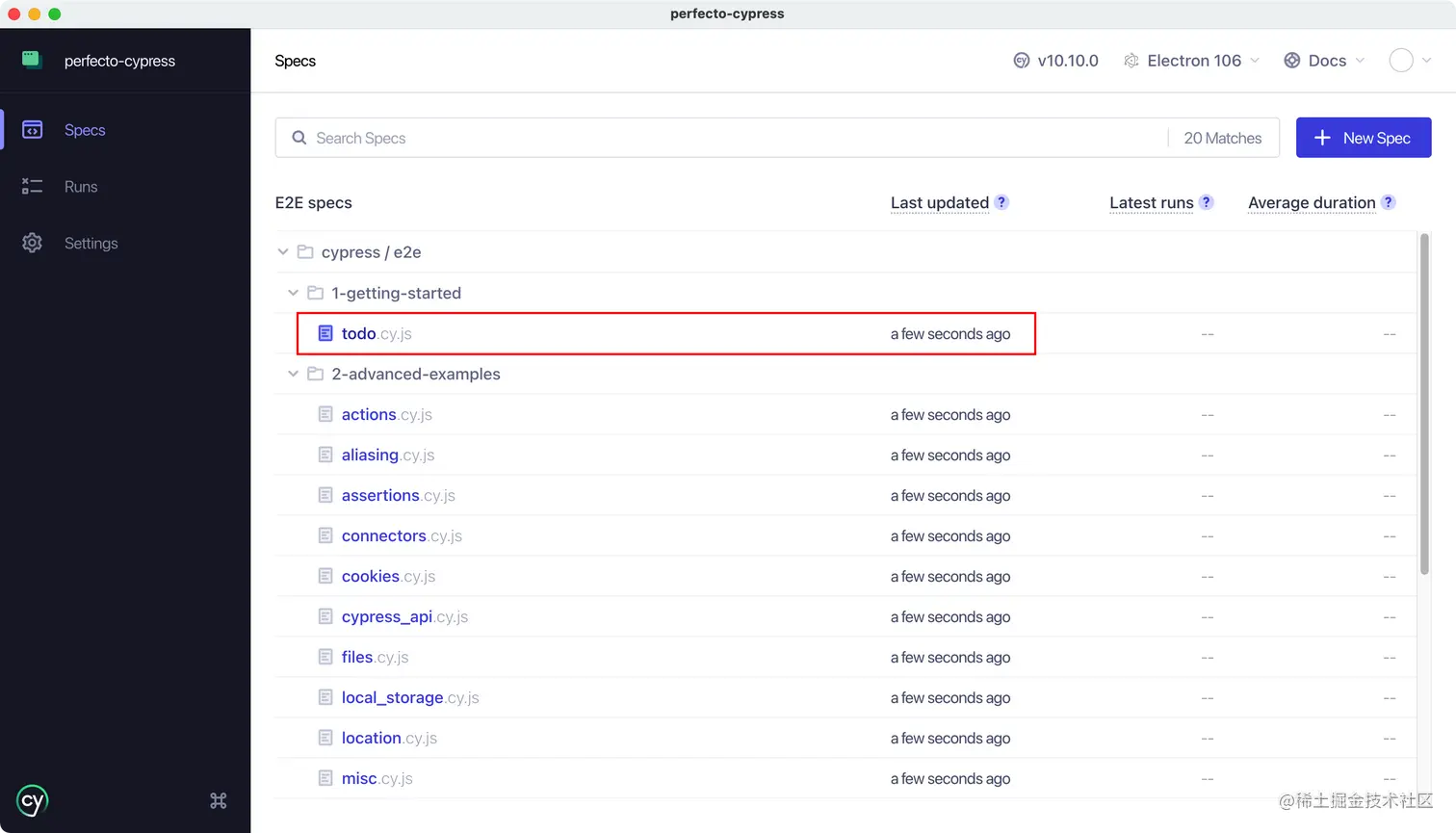This screenshot has width=1456, height=833.
Task: Click the user avatar circle
Action: pyautogui.click(x=1401, y=61)
